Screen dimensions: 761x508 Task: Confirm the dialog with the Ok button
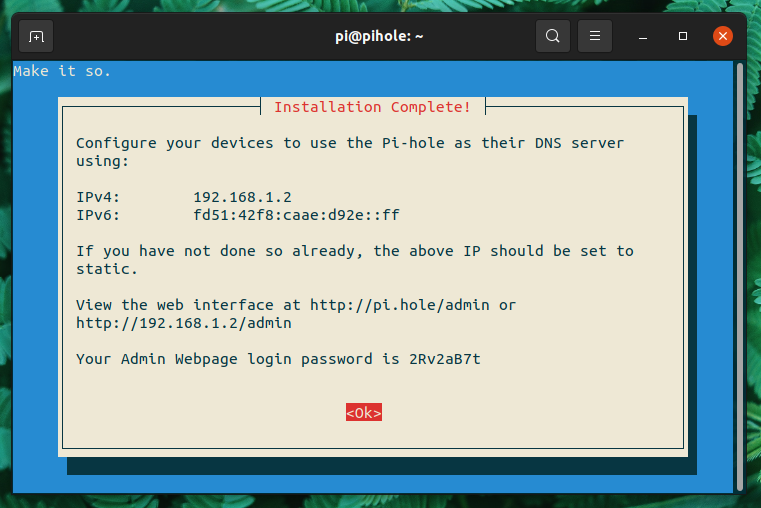(364, 412)
